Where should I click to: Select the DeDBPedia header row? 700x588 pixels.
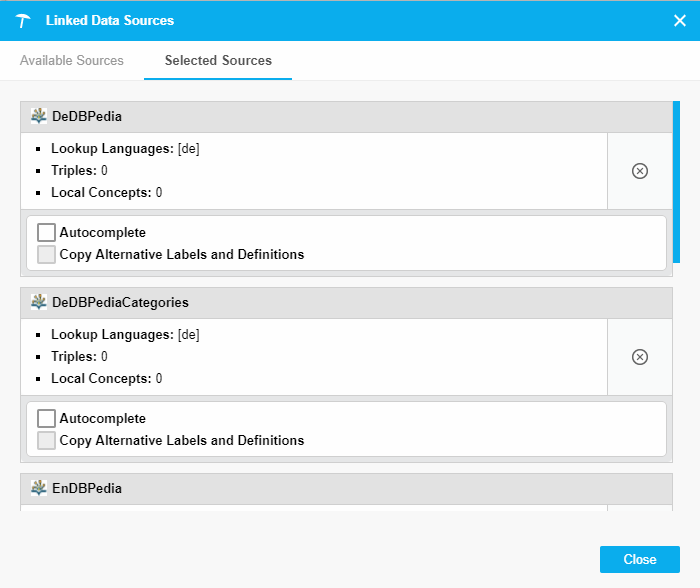[x=340, y=116]
